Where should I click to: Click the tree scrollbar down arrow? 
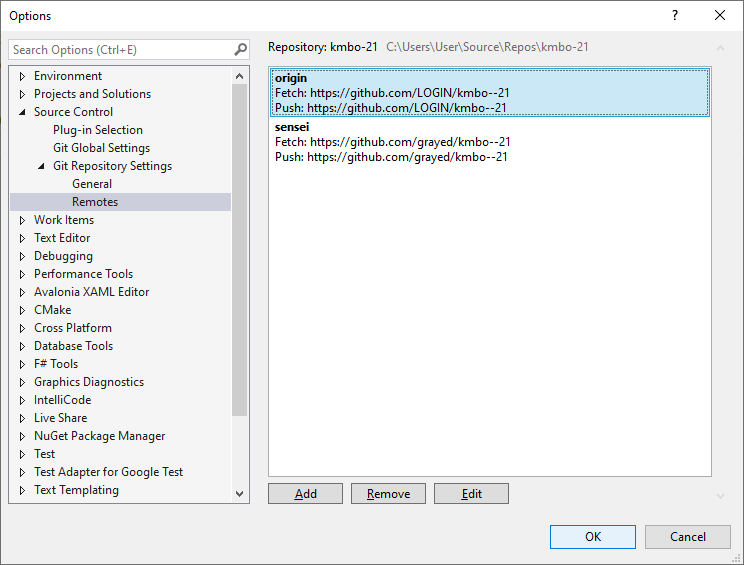coord(240,494)
